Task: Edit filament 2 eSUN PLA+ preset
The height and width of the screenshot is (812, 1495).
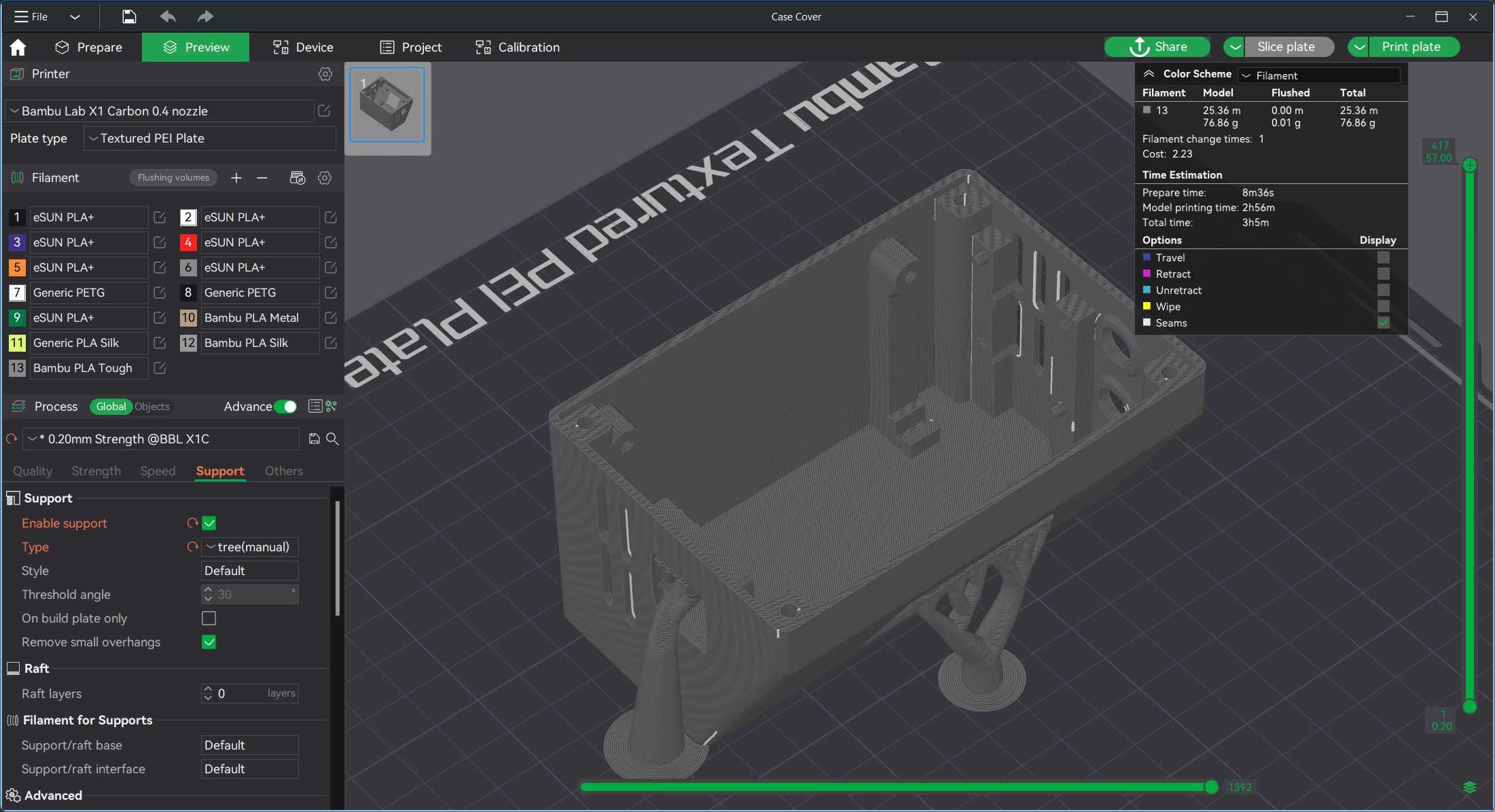Action: 331,217
